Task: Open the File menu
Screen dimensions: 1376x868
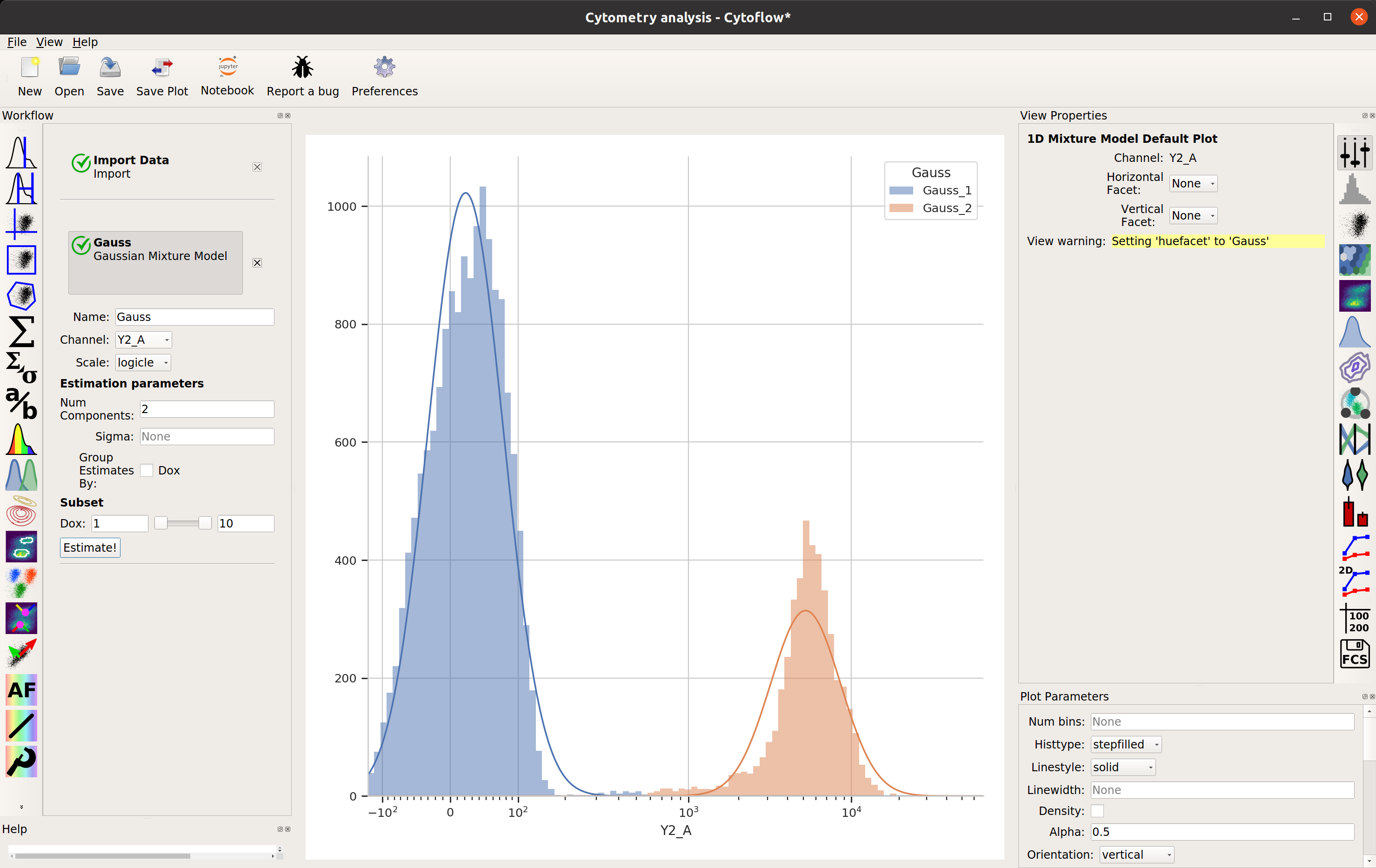Action: tap(17, 42)
